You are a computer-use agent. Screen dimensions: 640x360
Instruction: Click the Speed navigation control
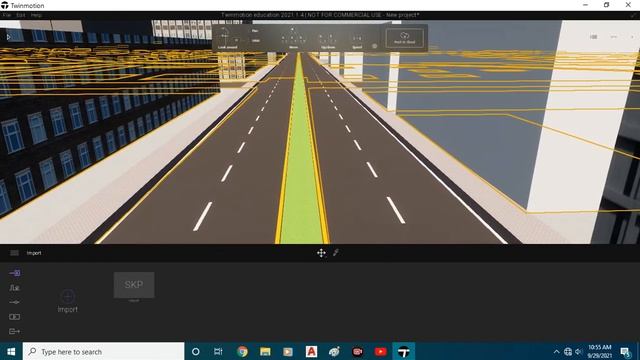click(x=357, y=42)
